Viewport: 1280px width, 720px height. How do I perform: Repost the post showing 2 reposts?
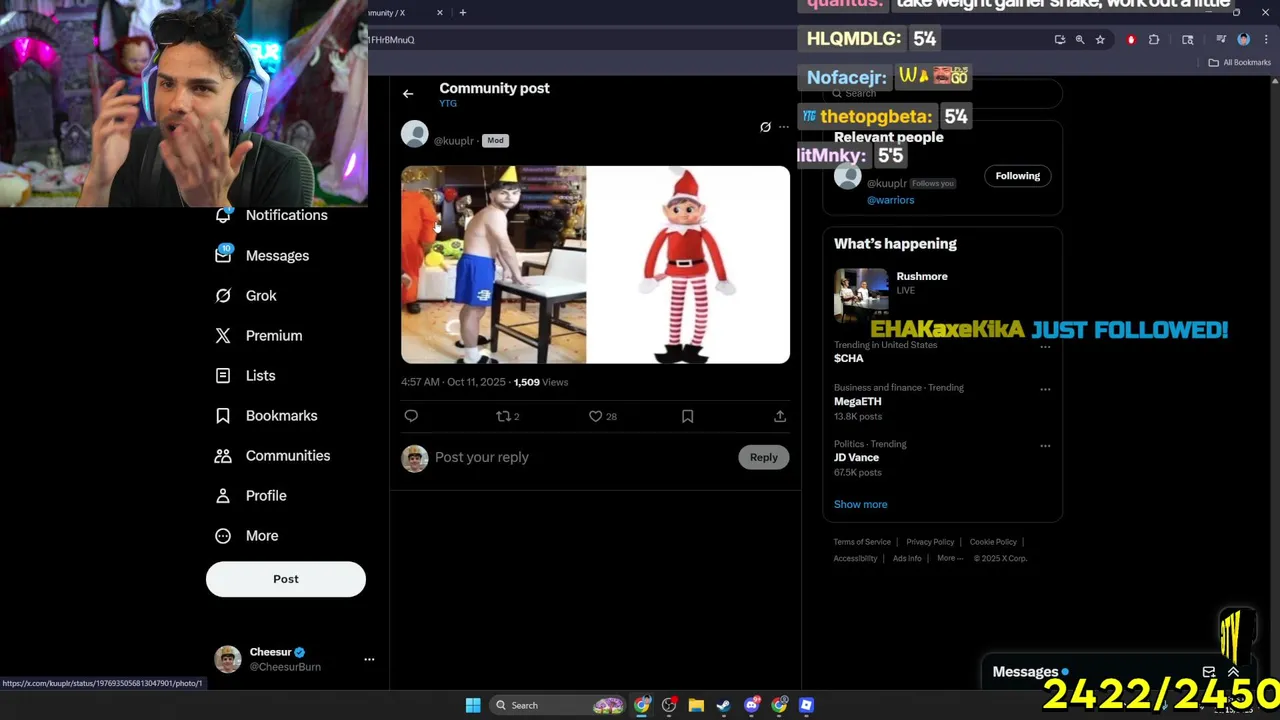coord(508,416)
